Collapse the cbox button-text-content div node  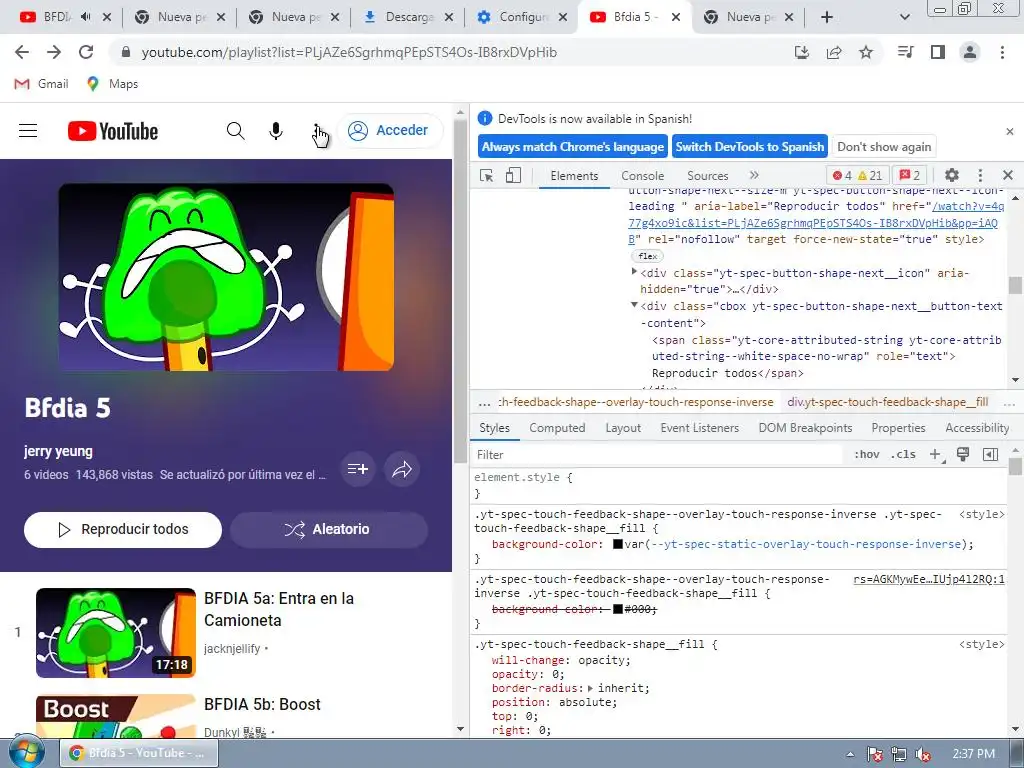pyautogui.click(x=634, y=305)
